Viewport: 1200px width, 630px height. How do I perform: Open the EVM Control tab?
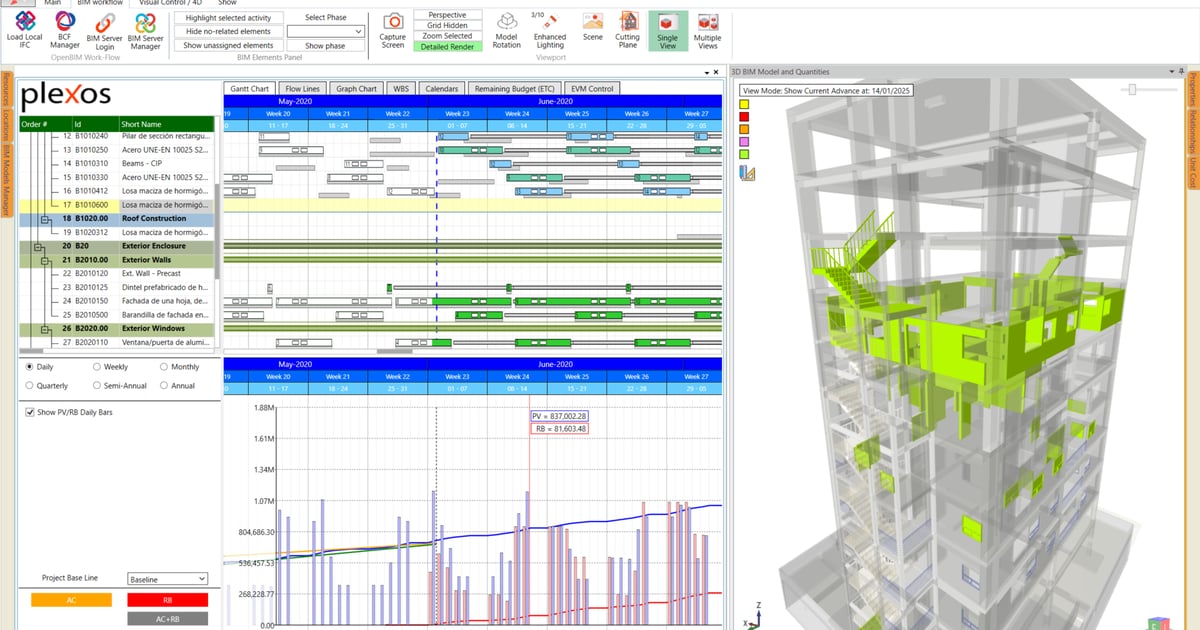point(590,88)
